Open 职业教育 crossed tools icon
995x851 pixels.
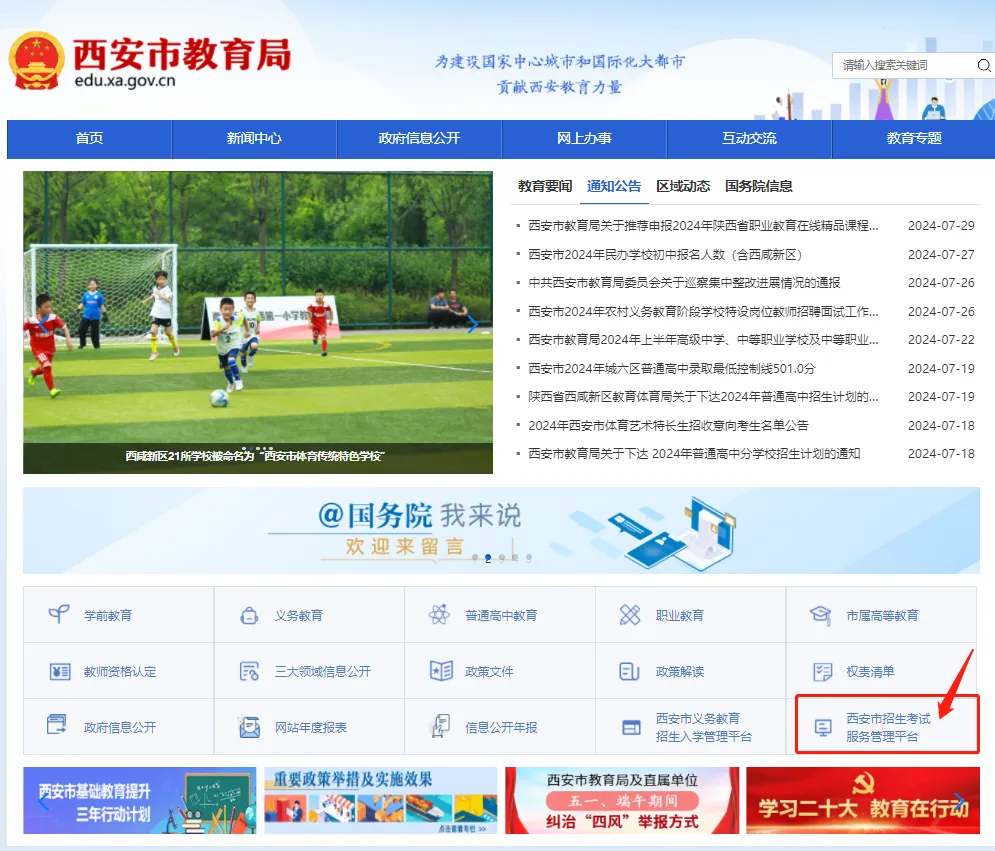[629, 614]
